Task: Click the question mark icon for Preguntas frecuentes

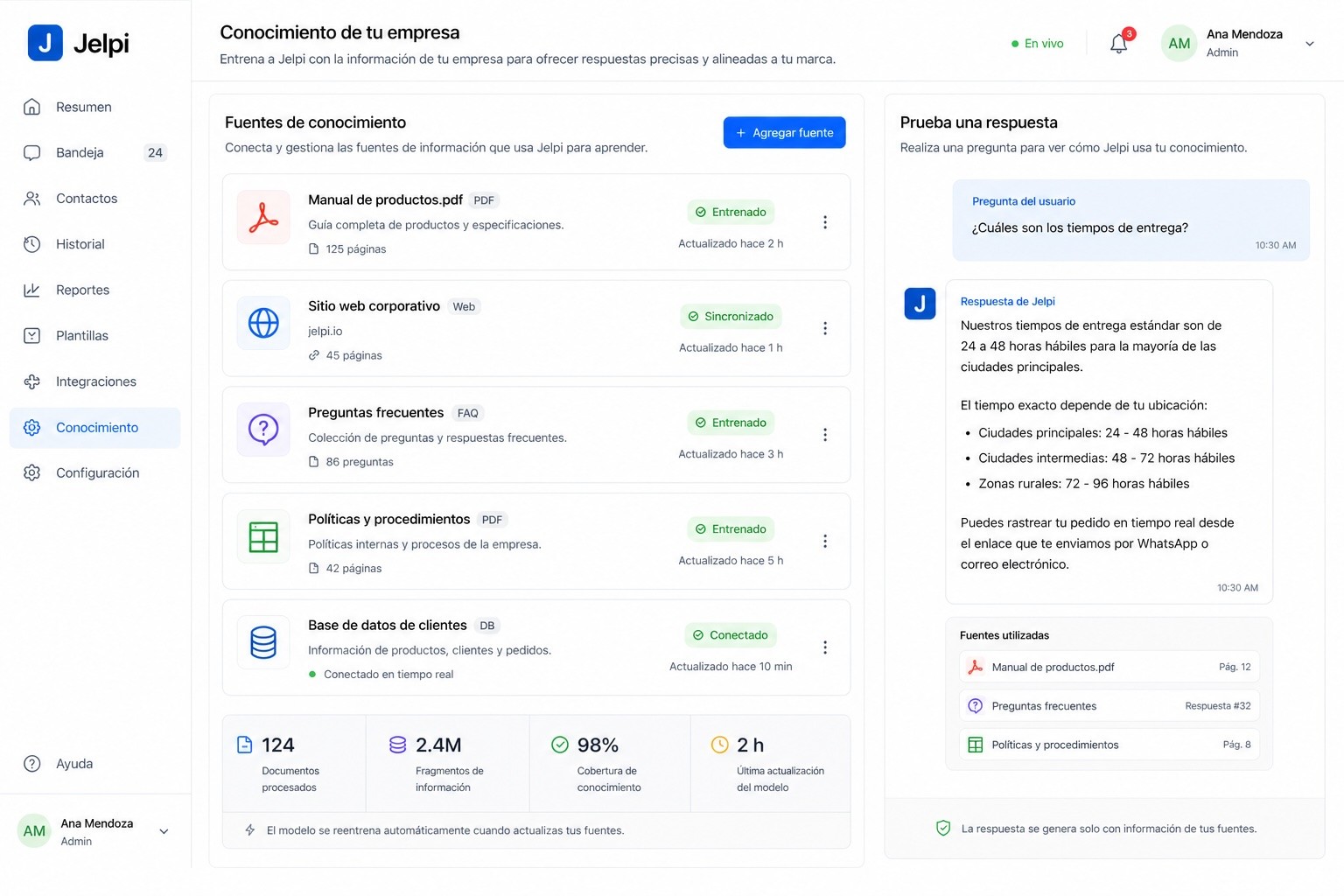Action: click(x=263, y=430)
